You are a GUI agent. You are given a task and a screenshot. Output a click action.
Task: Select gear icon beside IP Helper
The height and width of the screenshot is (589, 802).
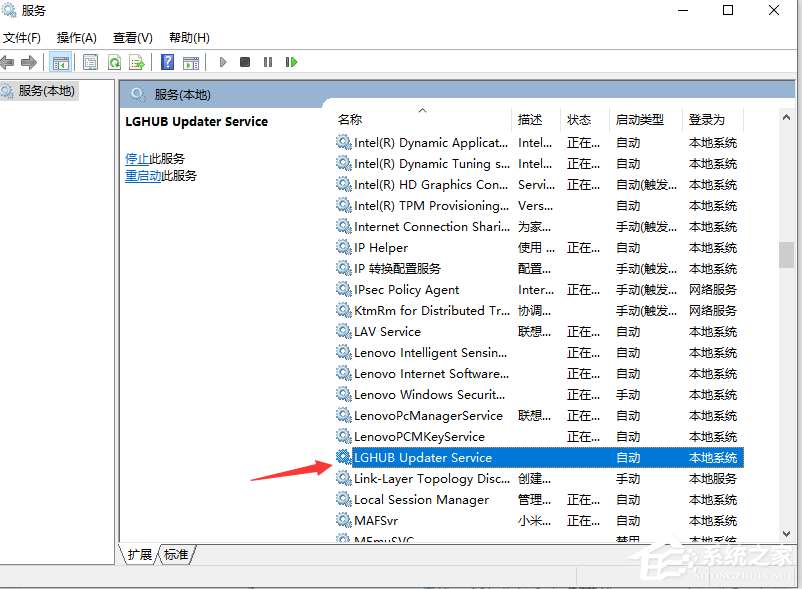click(343, 247)
